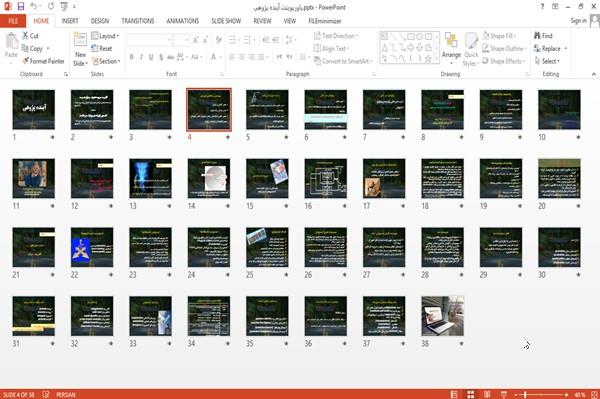
Task: Start Slide Show from status bar icon
Action: click(x=504, y=394)
